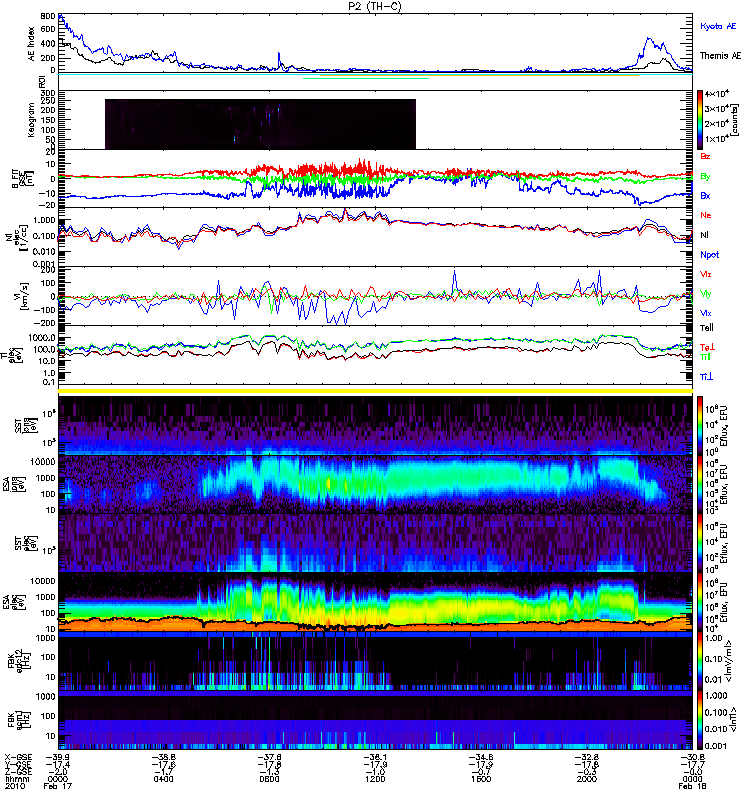The width and height of the screenshot is (750, 800).
Task: Click the 2010 year label
Action: (15, 786)
